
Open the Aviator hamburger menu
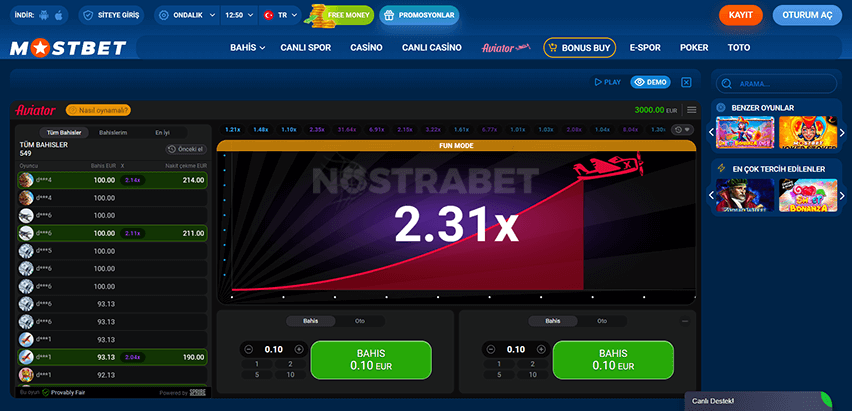pos(692,110)
